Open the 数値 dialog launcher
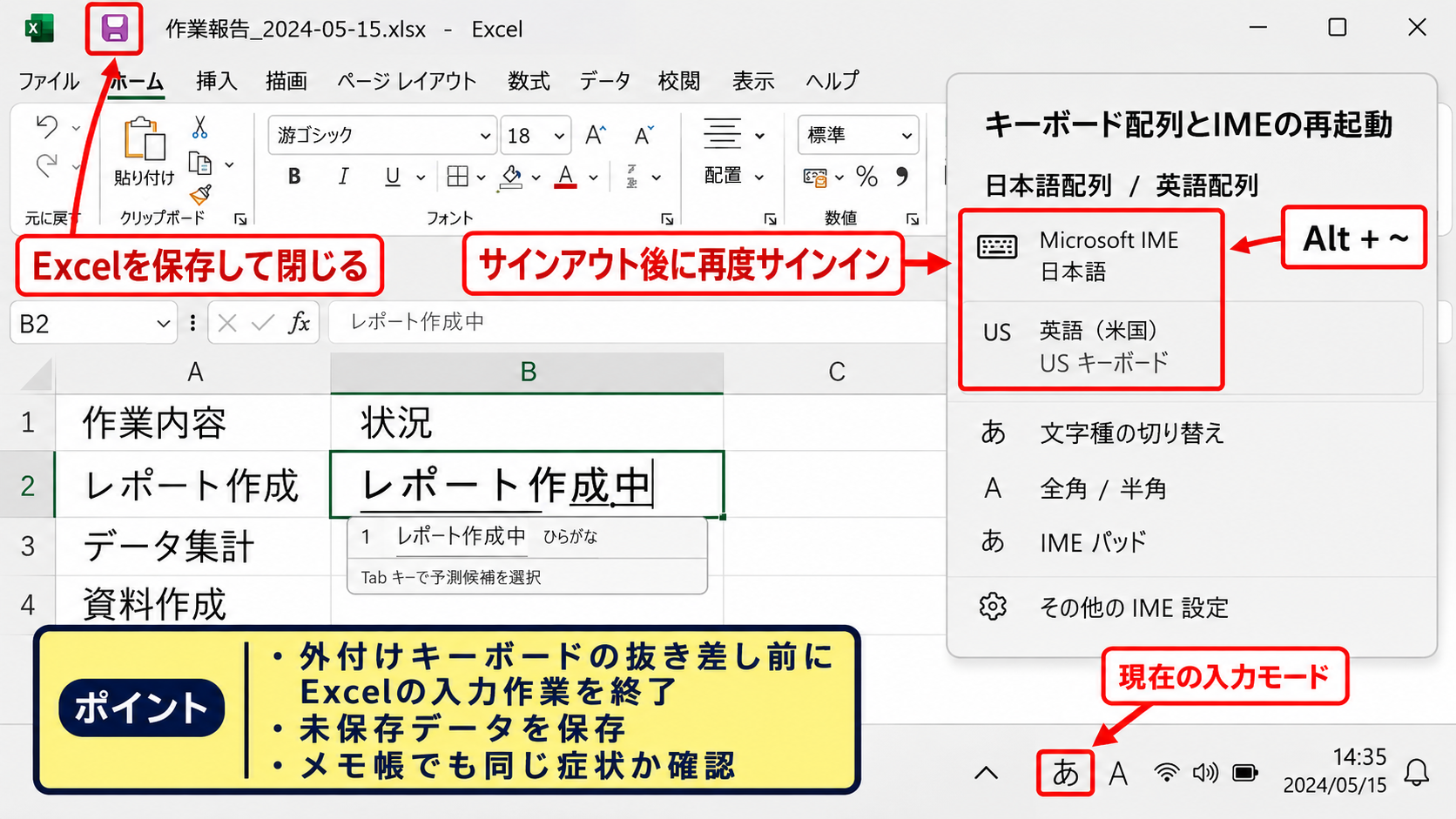This screenshot has height=819, width=1456. [912, 219]
